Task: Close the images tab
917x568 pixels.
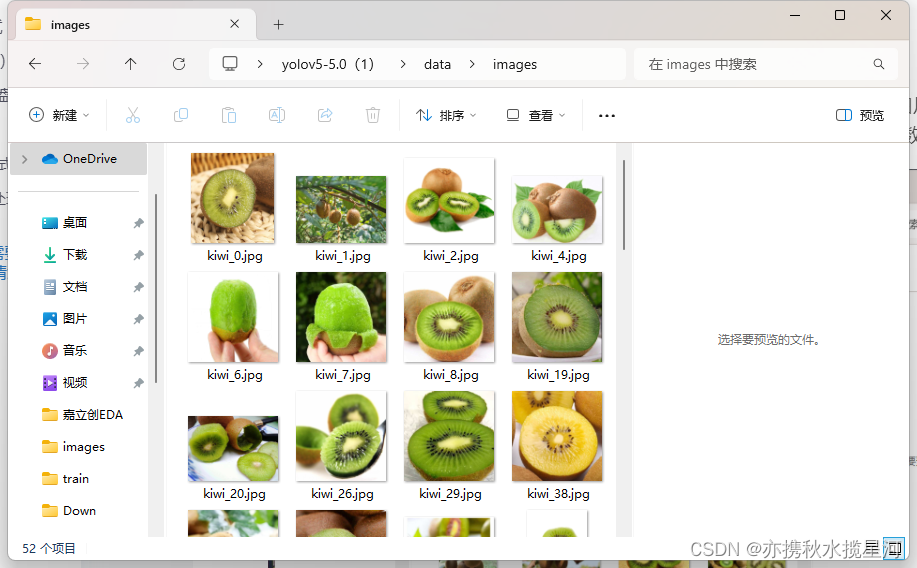Action: [x=235, y=24]
